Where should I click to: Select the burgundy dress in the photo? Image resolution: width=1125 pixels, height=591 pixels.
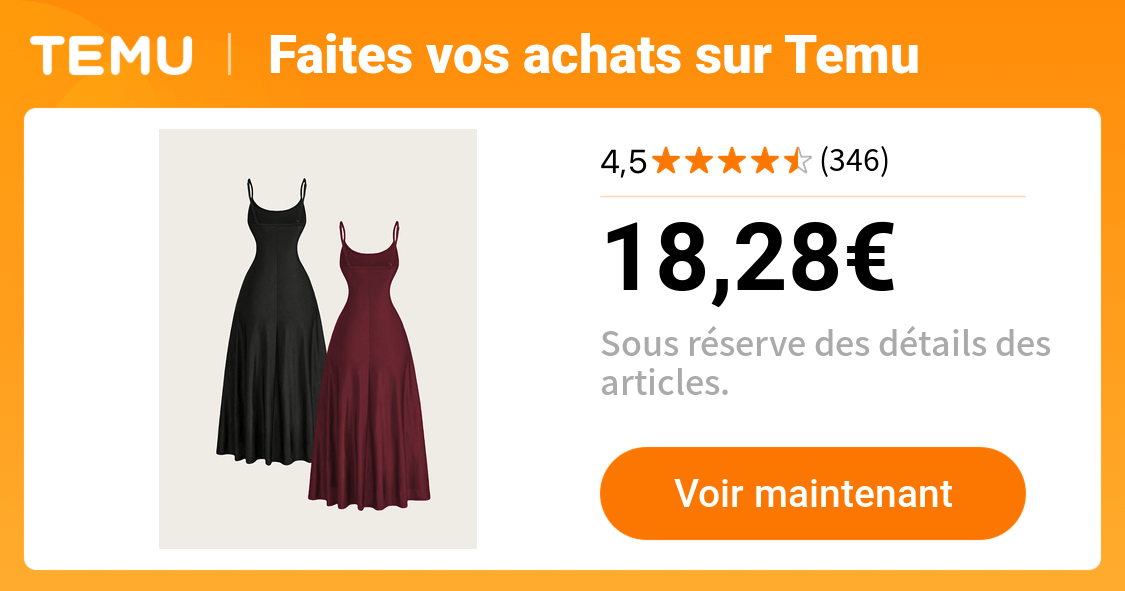[369, 367]
